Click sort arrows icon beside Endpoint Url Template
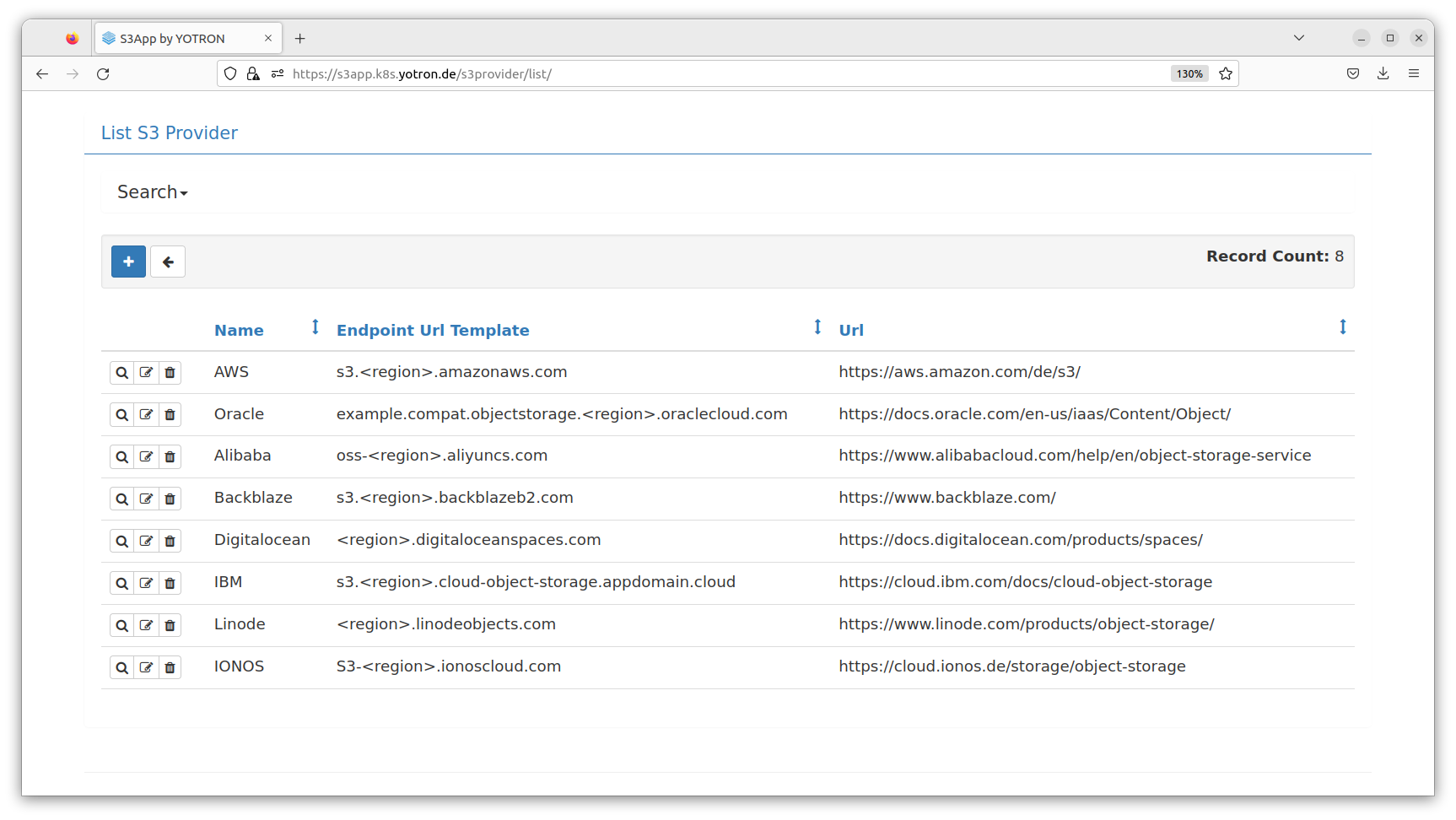1456x820 pixels. [817, 327]
